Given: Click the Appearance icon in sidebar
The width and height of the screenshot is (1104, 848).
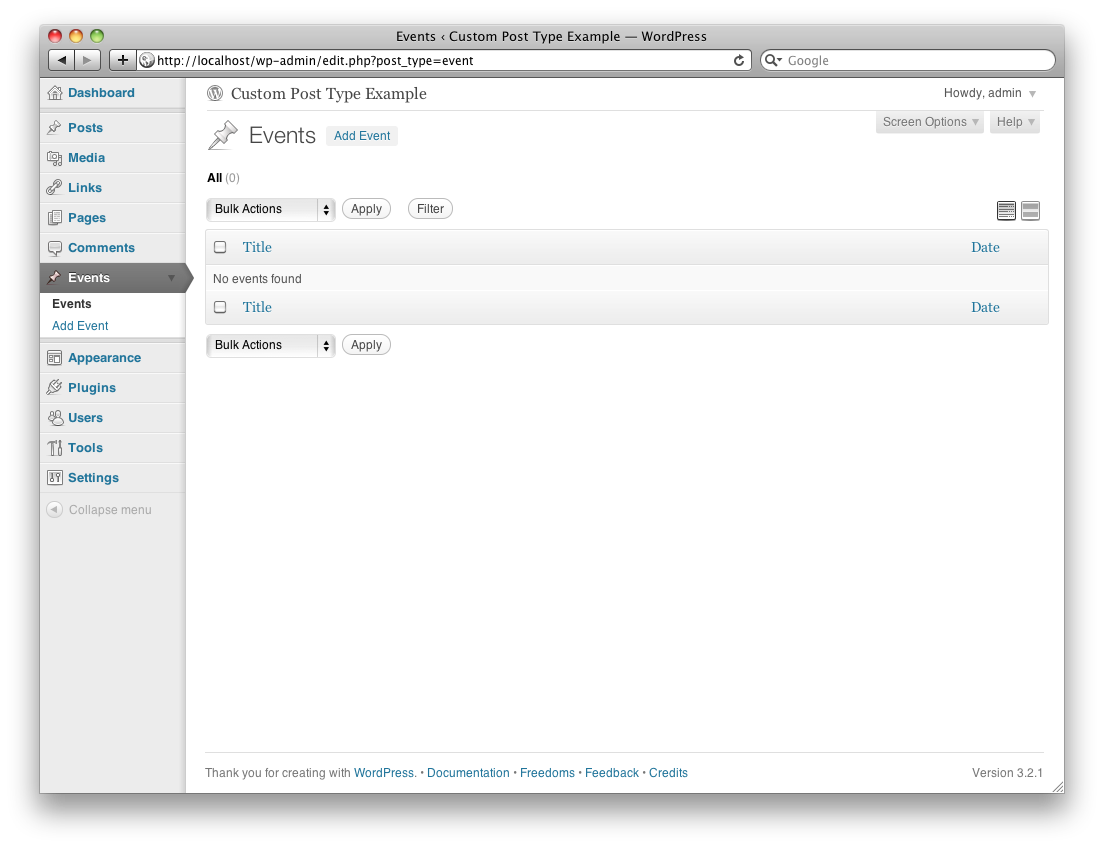Looking at the screenshot, I should [x=54, y=358].
